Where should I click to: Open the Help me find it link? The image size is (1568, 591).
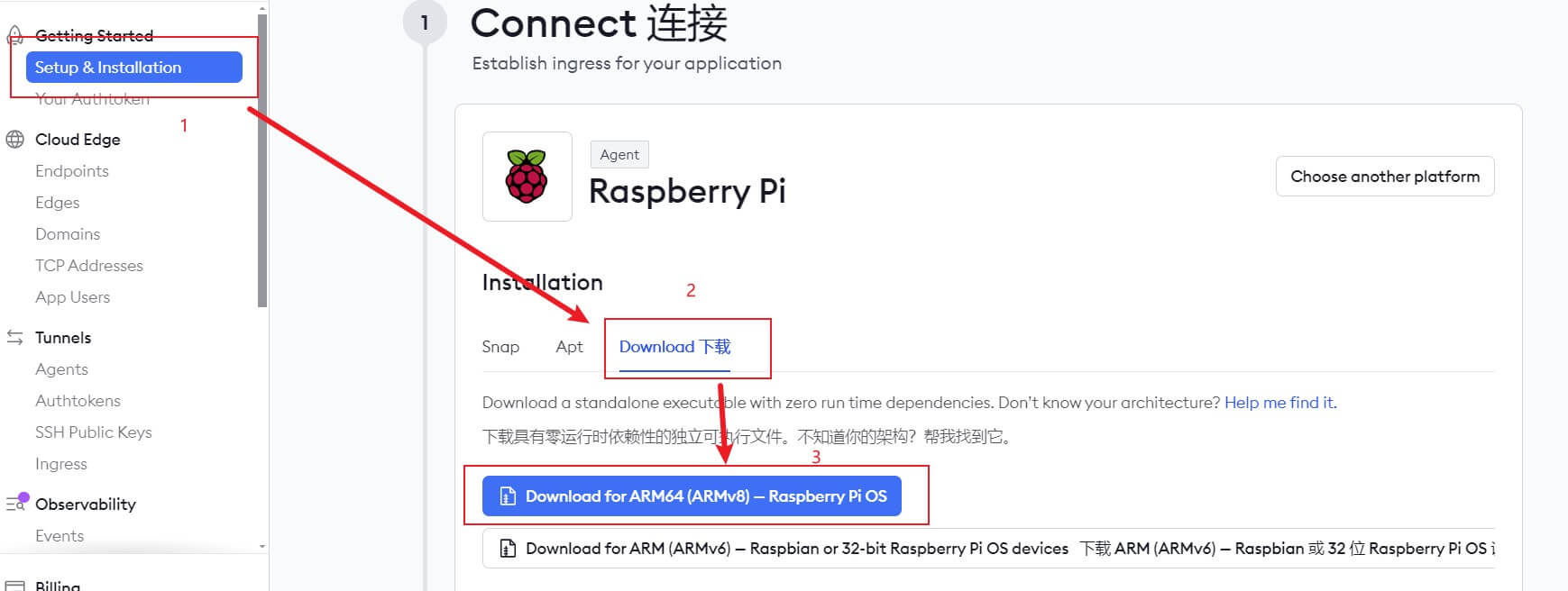point(1279,403)
